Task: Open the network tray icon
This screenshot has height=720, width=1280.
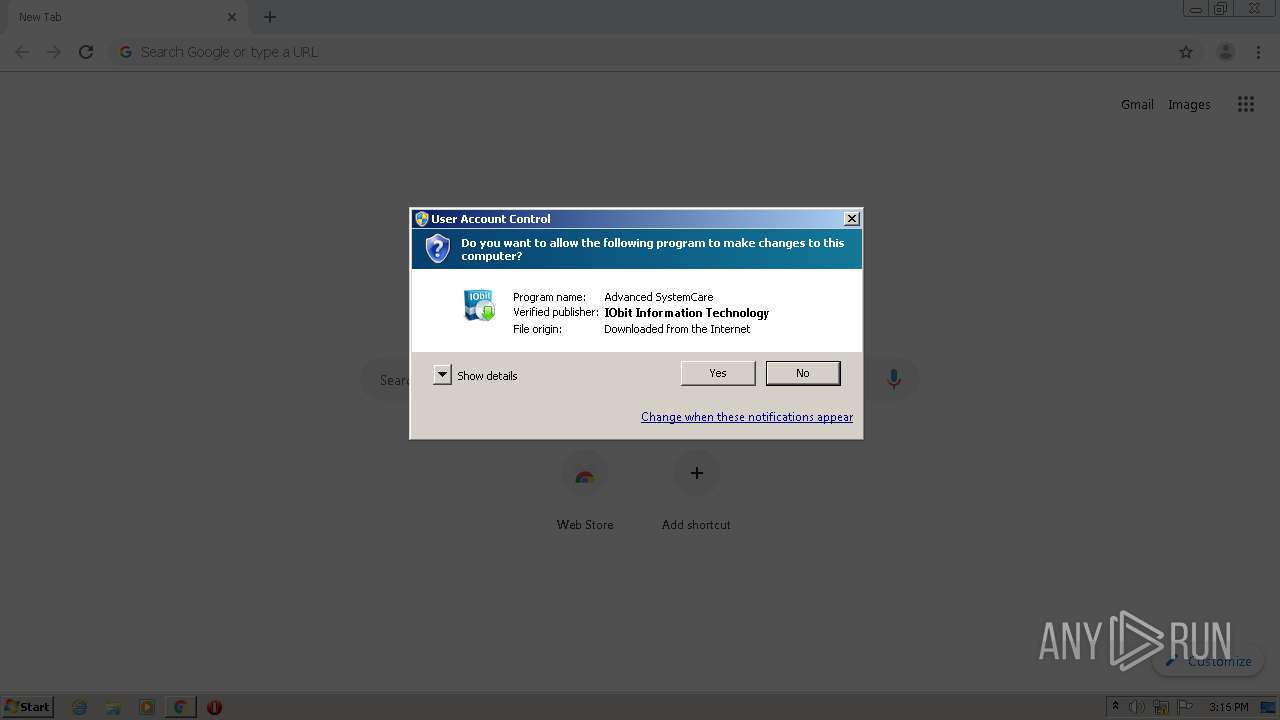Action: (x=1161, y=707)
